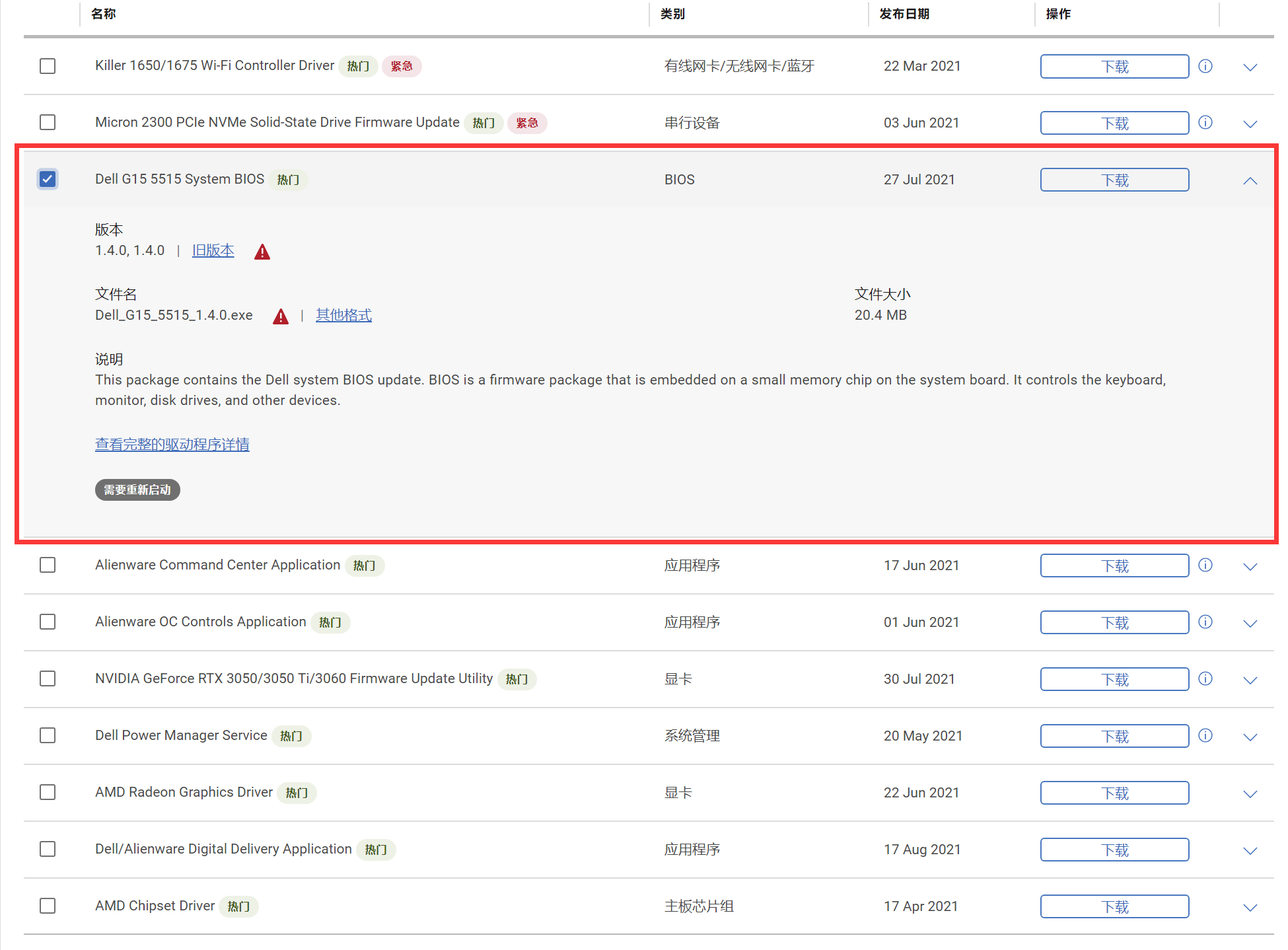The height and width of the screenshot is (950, 1288).
Task: Open 查看完整的驱动程序详情 link
Action: (x=172, y=445)
